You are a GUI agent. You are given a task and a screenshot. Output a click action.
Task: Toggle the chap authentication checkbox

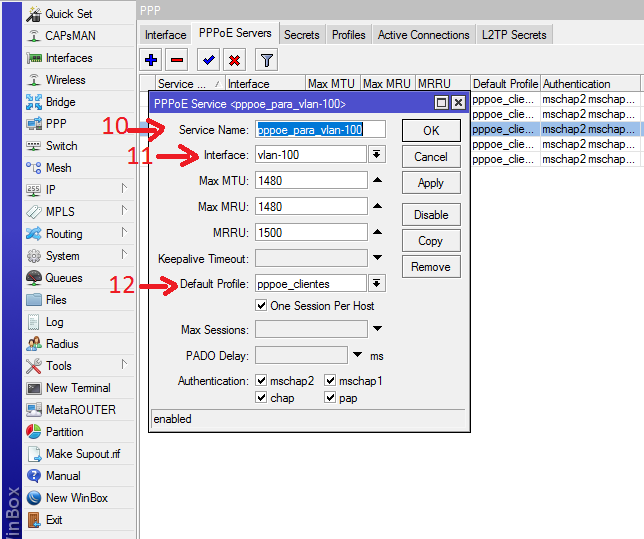coord(261,397)
